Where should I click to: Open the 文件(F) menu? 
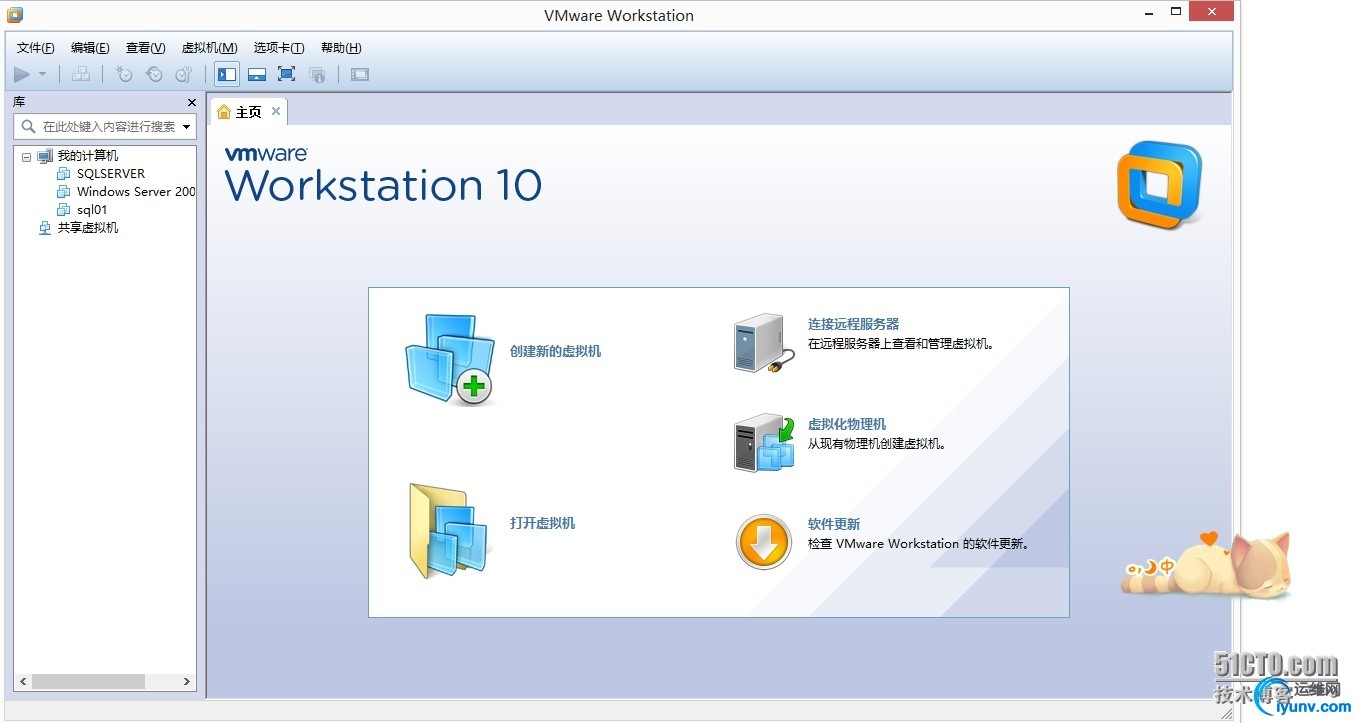pyautogui.click(x=36, y=48)
